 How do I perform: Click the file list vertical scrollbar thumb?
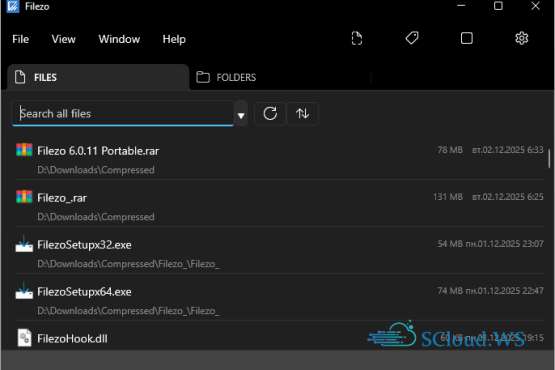click(549, 159)
